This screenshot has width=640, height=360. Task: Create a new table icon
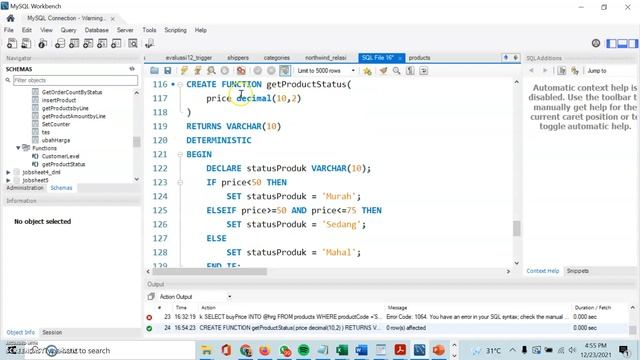[x=74, y=43]
